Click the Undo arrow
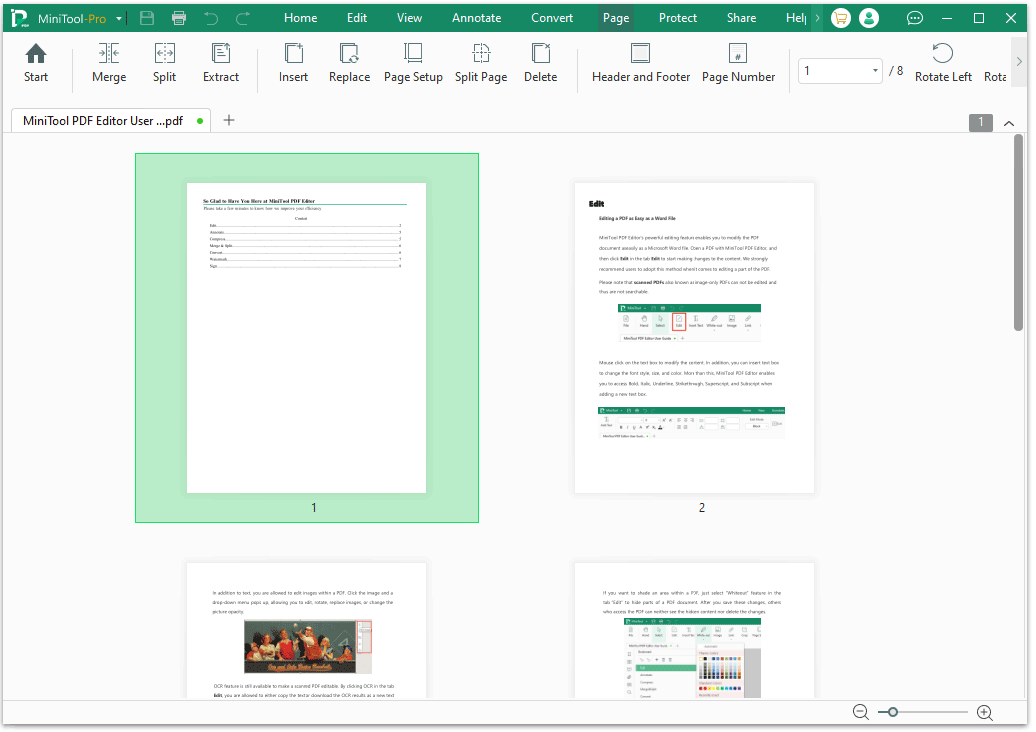 211,18
